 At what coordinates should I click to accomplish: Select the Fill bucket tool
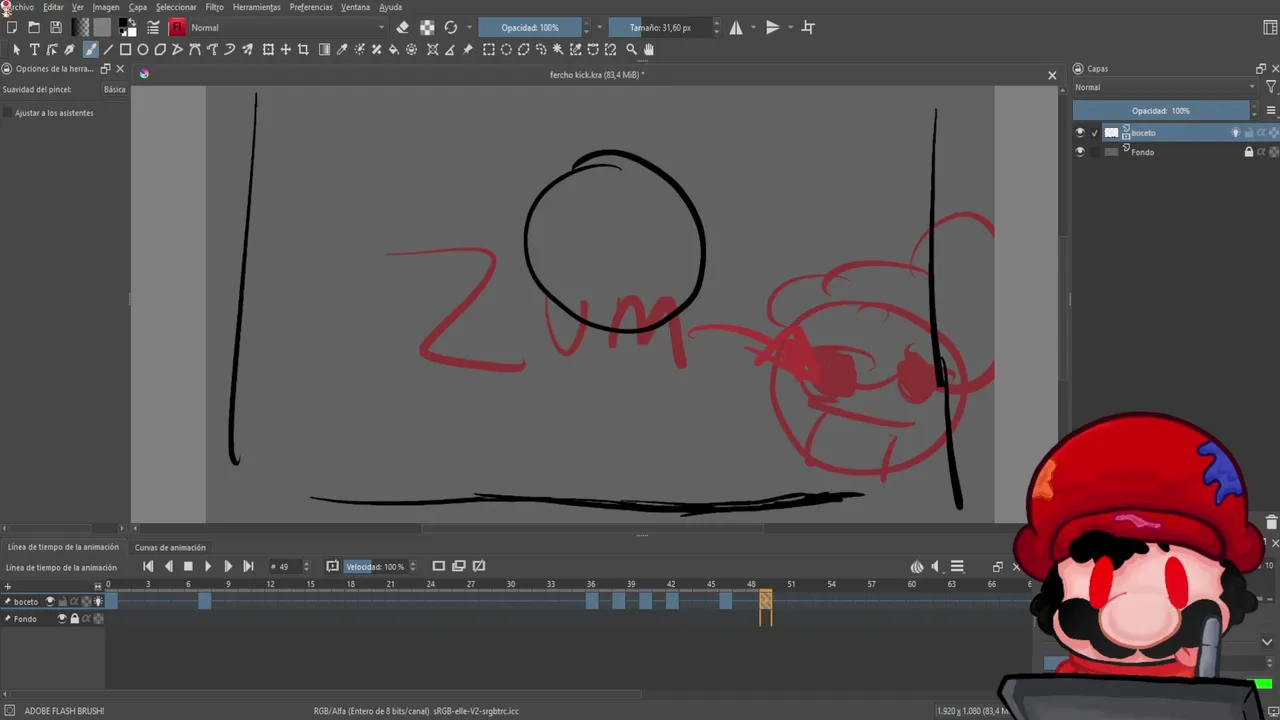tap(393, 49)
